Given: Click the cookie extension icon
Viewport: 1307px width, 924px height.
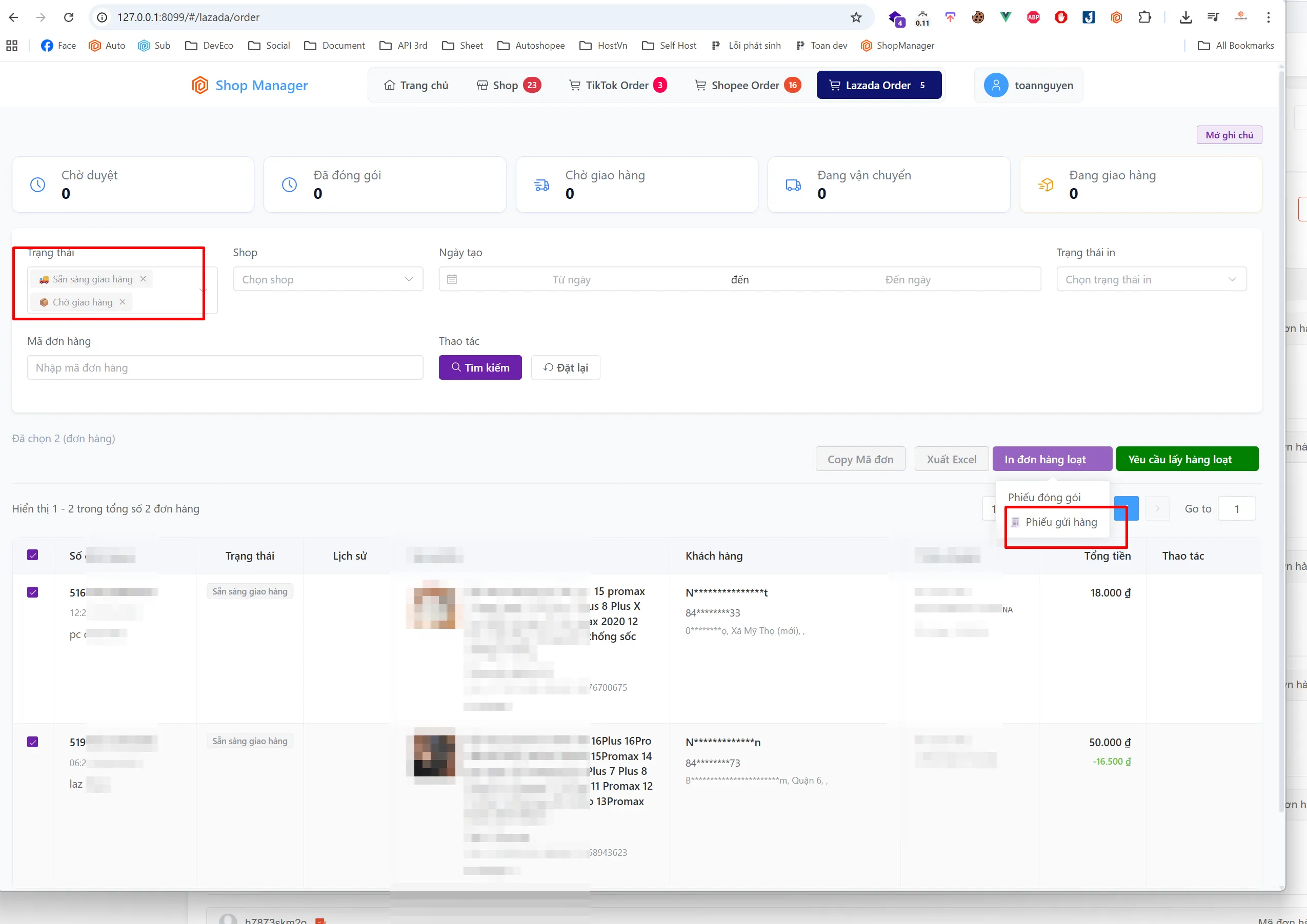Looking at the screenshot, I should [x=978, y=17].
